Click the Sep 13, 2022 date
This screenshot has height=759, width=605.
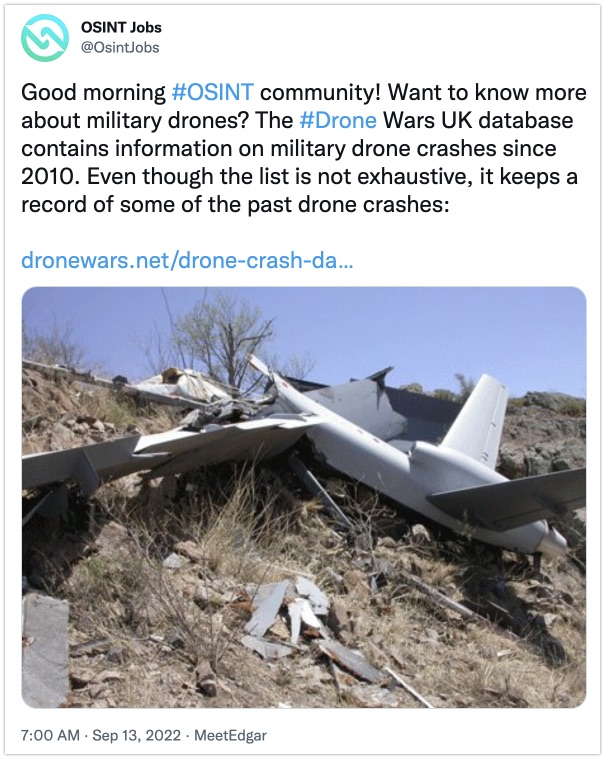tap(136, 735)
